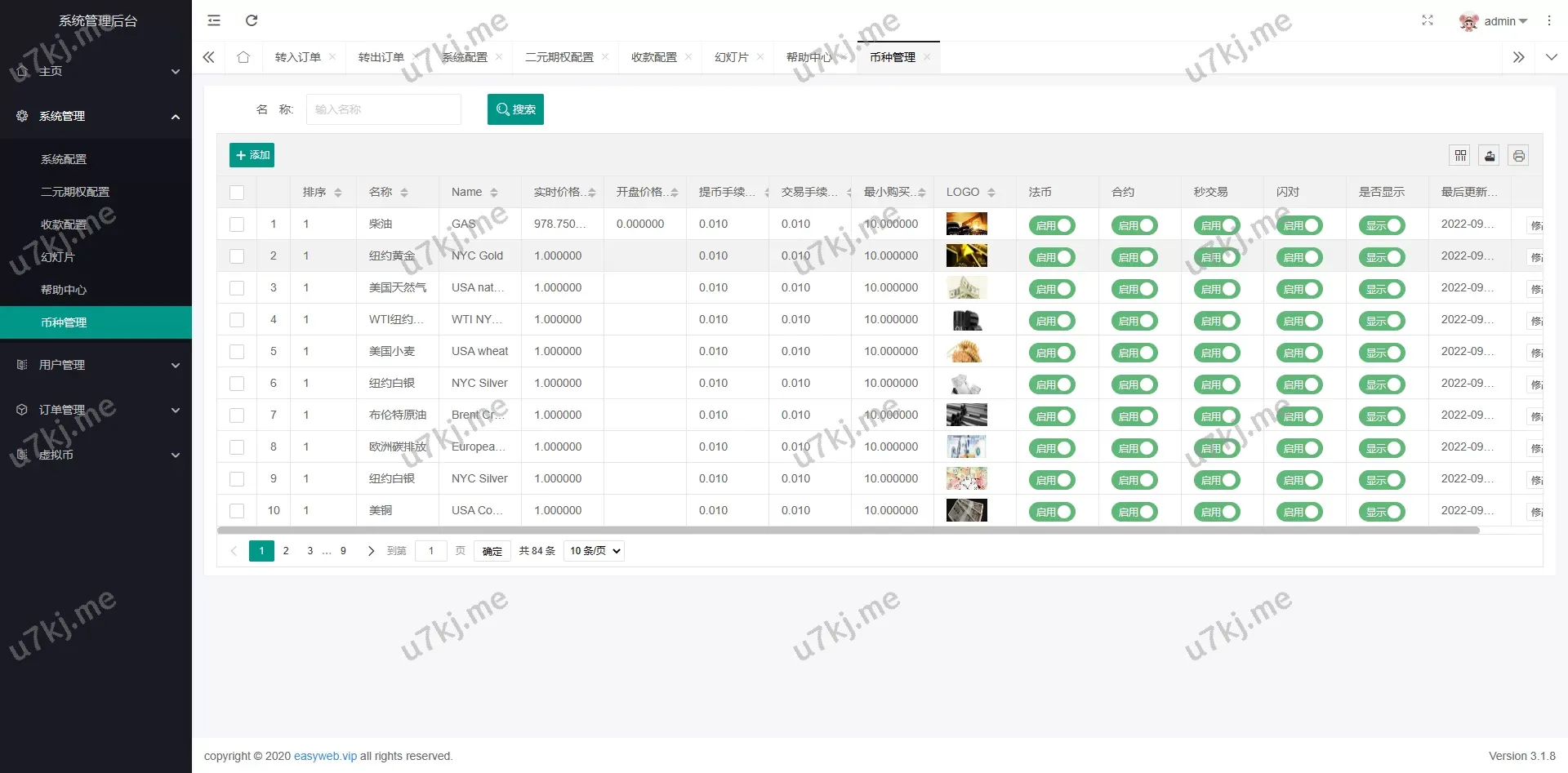
Task: Toggle 是否显示 switch for 纽约黄金 row
Action: 1382,257
